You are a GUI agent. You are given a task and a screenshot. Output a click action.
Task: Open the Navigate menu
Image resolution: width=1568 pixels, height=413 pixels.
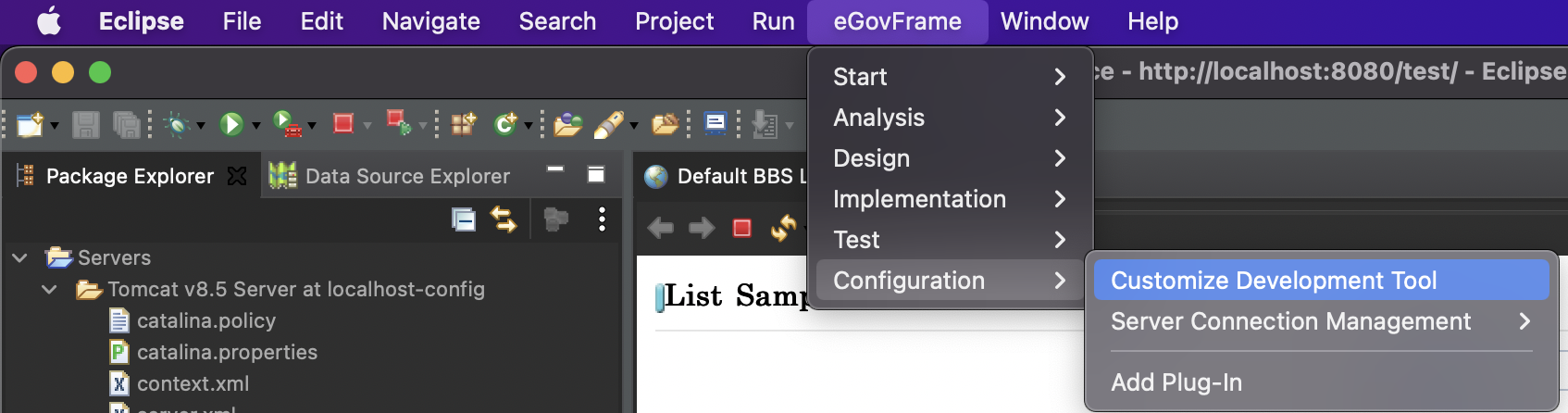430,21
